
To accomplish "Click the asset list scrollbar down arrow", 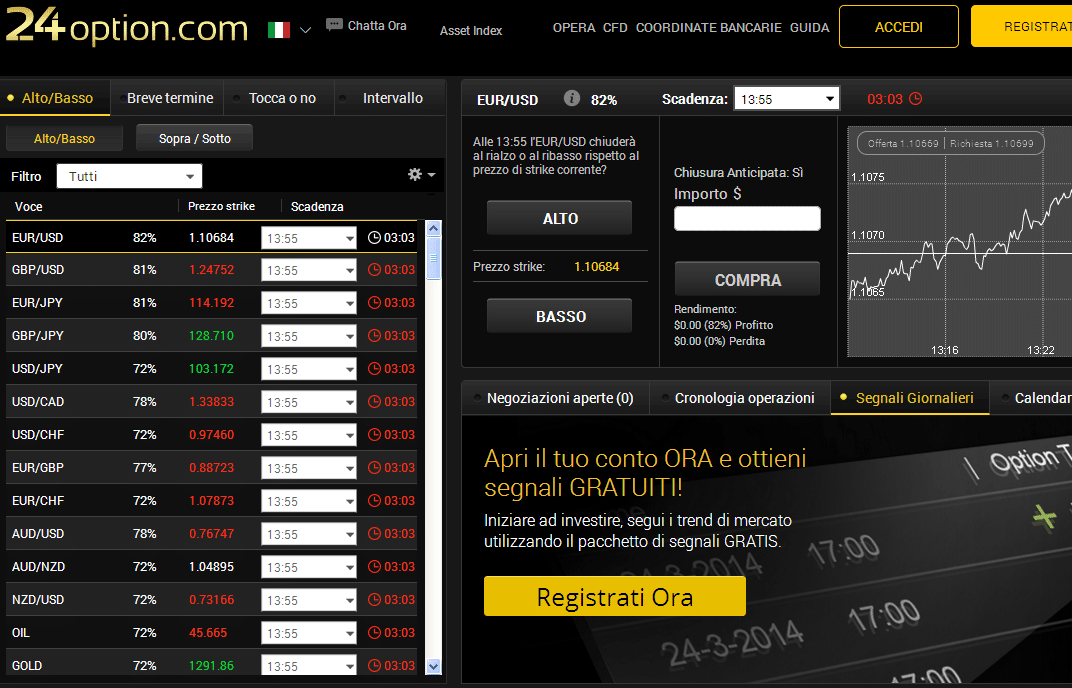I will click(x=433, y=665).
